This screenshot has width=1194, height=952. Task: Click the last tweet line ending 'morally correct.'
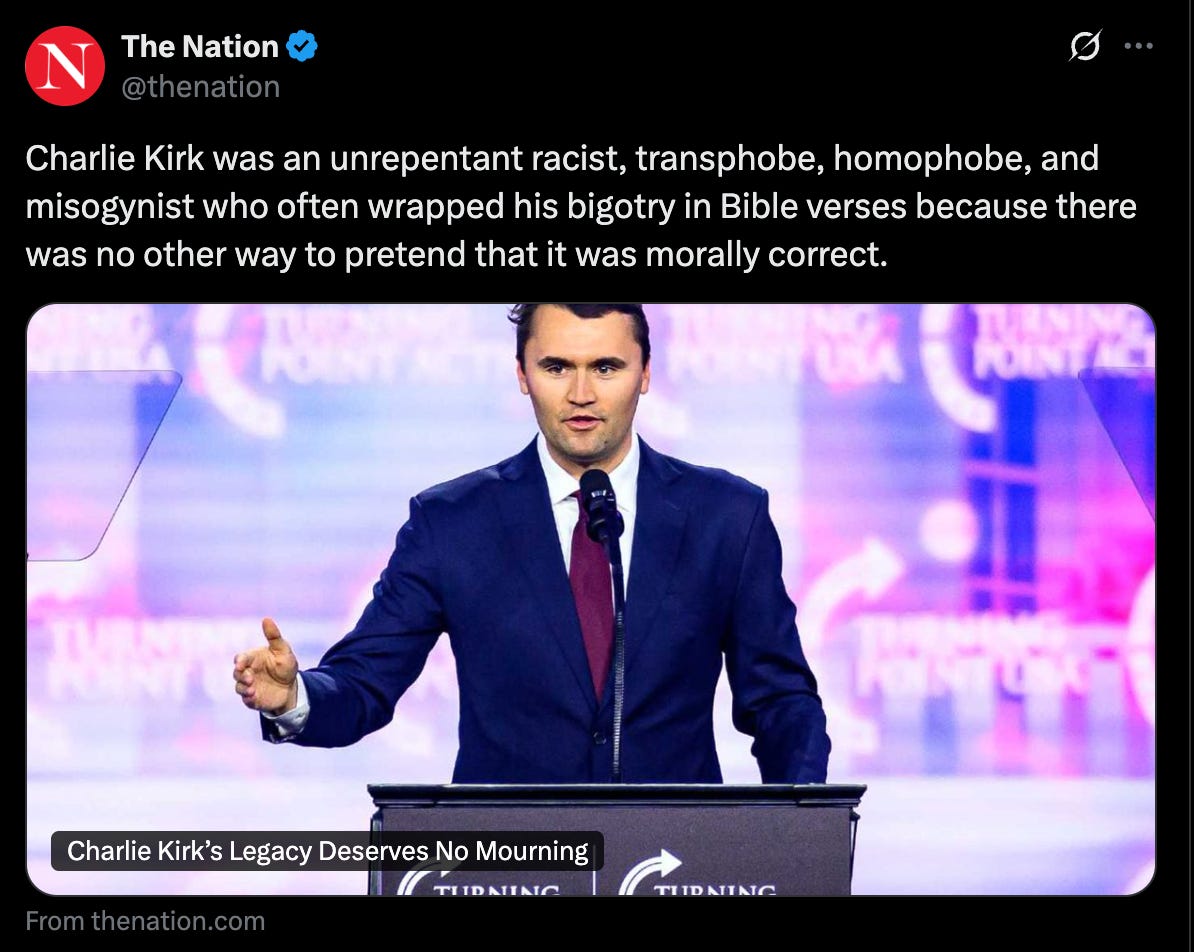coord(456,254)
